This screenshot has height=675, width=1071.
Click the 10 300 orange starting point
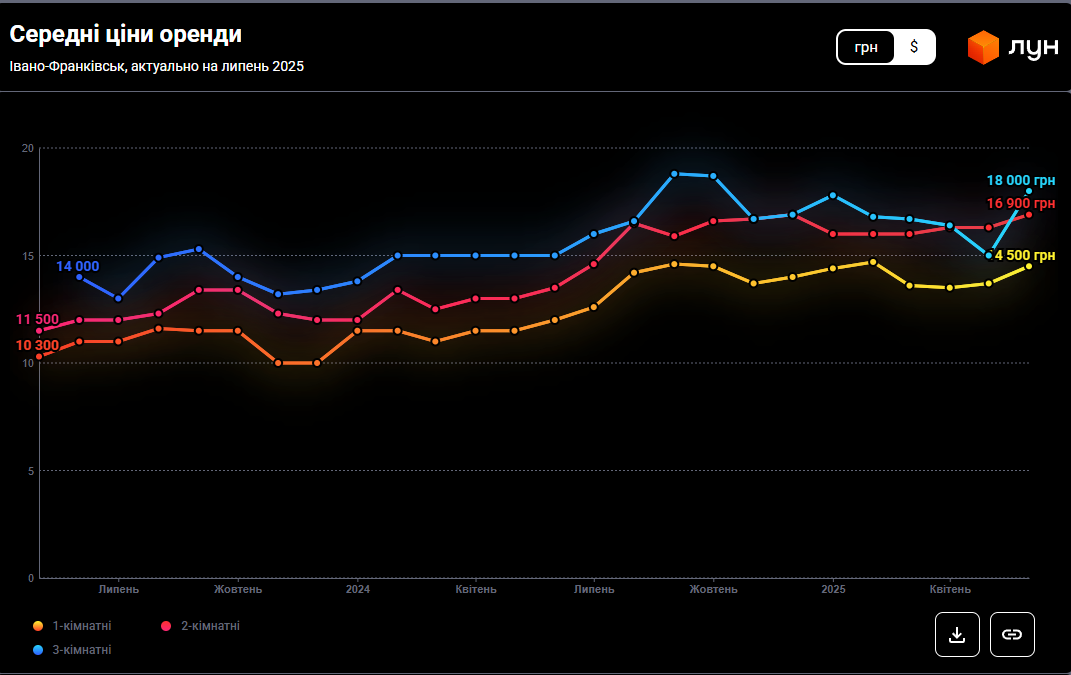click(40, 356)
